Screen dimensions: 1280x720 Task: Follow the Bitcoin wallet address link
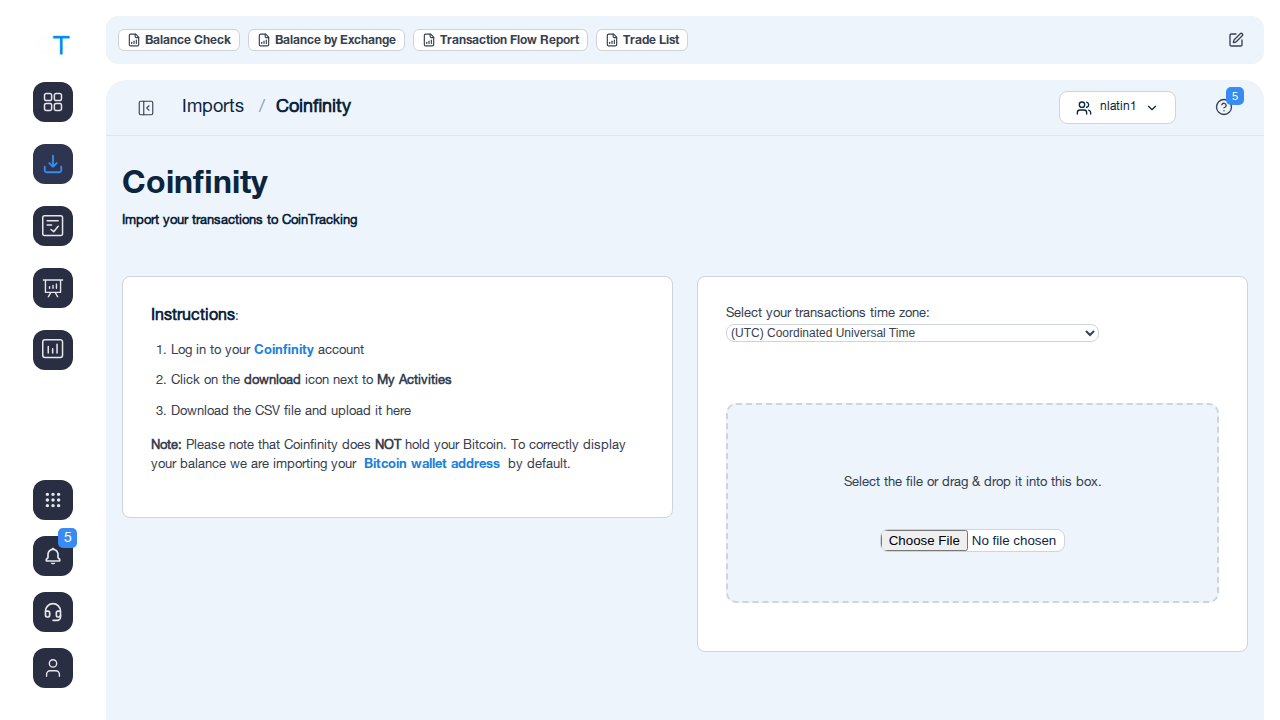coord(432,464)
